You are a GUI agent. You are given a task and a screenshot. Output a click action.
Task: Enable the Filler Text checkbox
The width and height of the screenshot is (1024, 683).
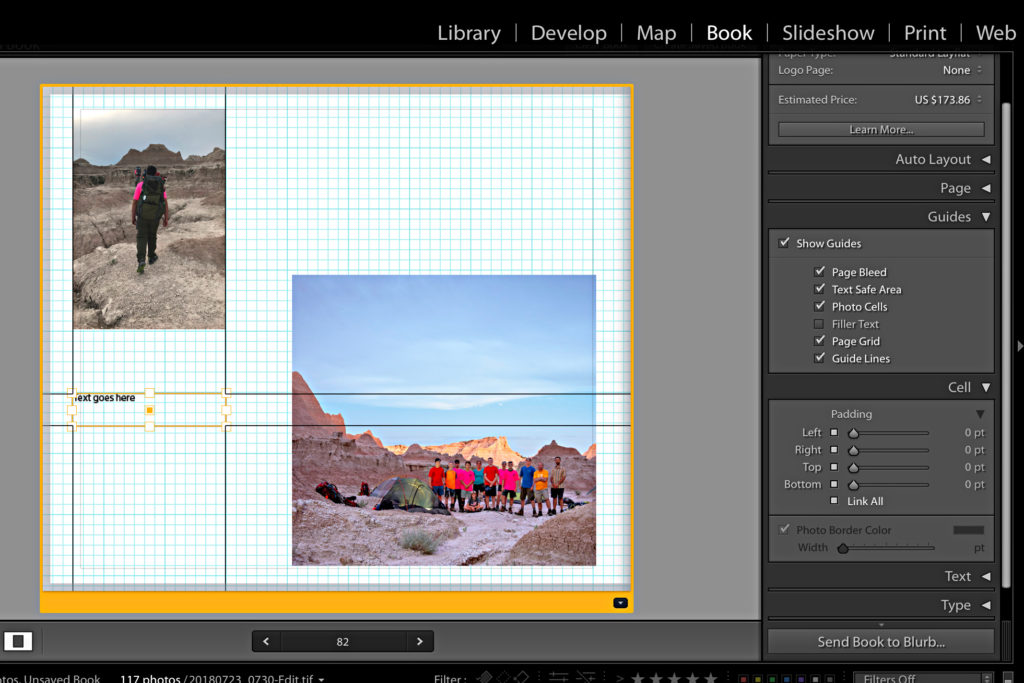pos(819,324)
